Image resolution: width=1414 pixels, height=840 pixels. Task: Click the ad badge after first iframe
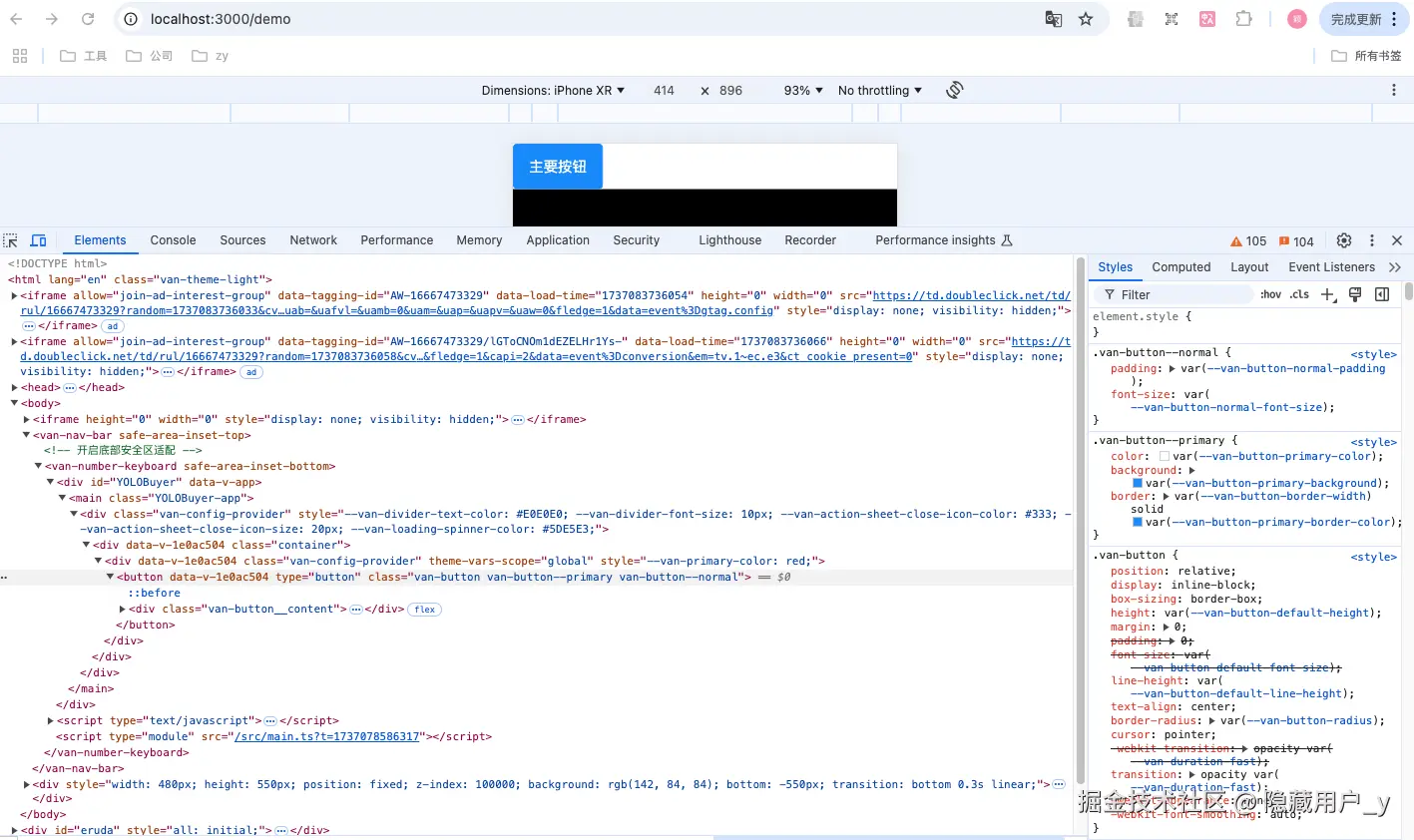point(113,326)
